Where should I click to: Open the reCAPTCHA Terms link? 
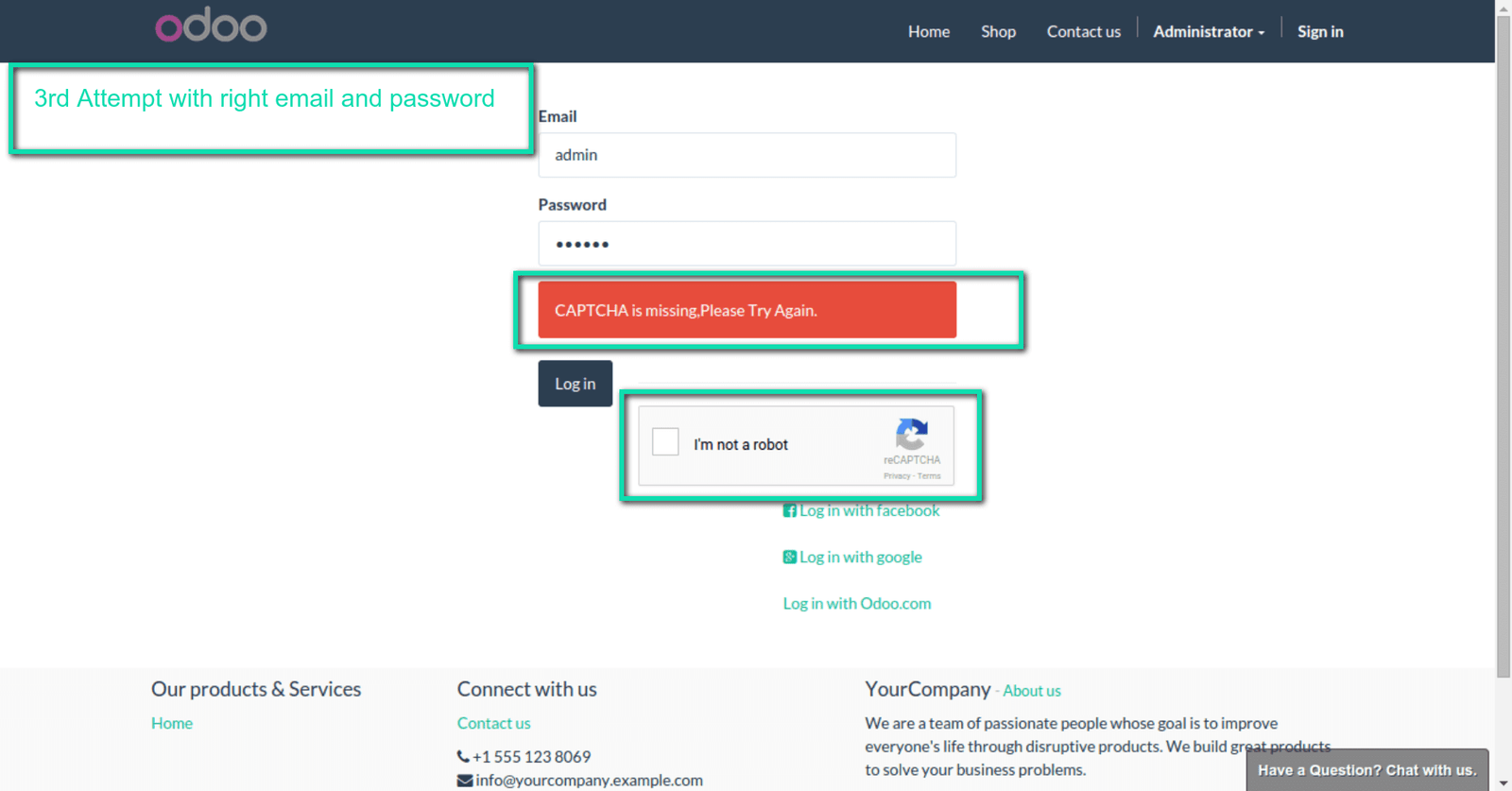click(929, 476)
